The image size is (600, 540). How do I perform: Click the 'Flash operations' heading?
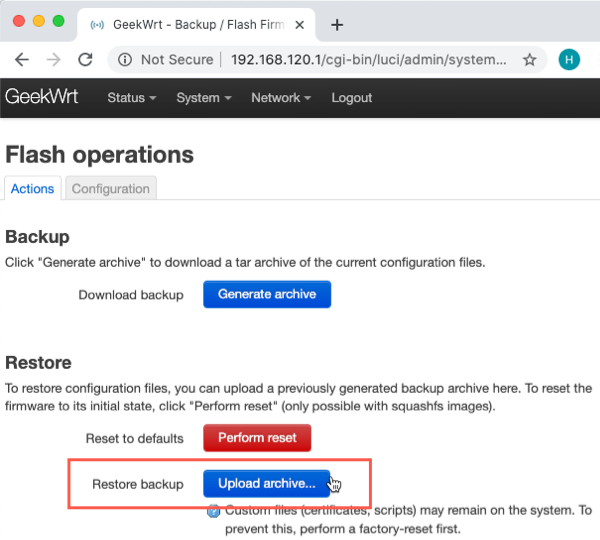(x=99, y=155)
